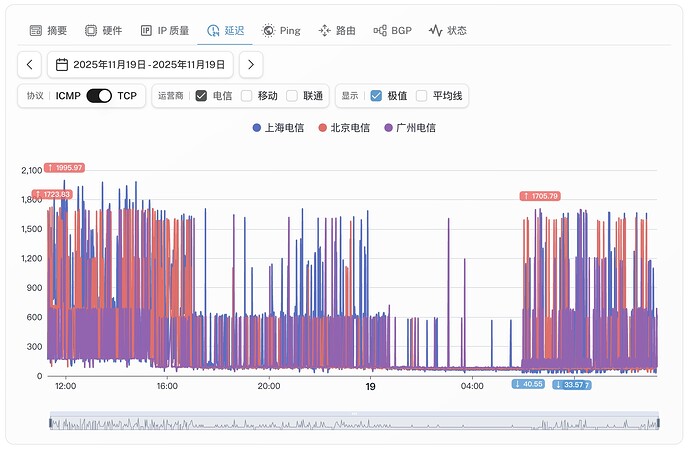Uncheck the 电信 carrier checkbox

click(201, 96)
